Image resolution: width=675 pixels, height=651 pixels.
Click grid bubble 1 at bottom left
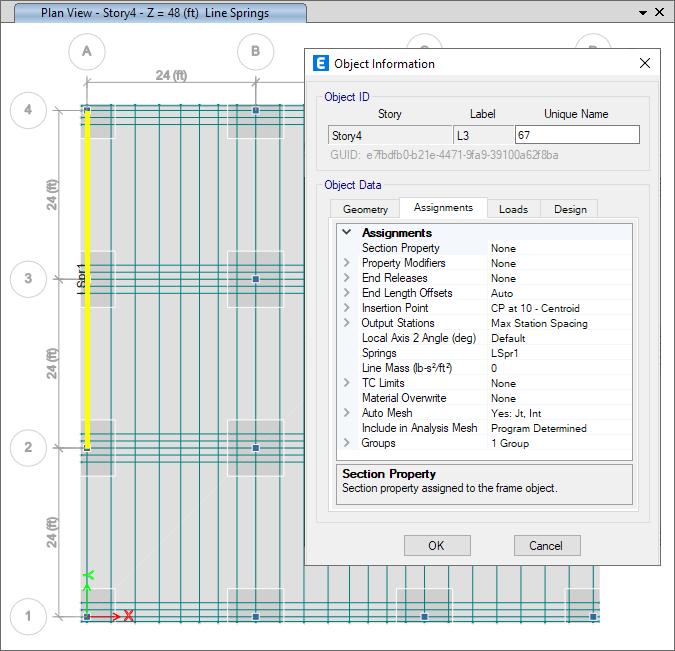[x=28, y=616]
